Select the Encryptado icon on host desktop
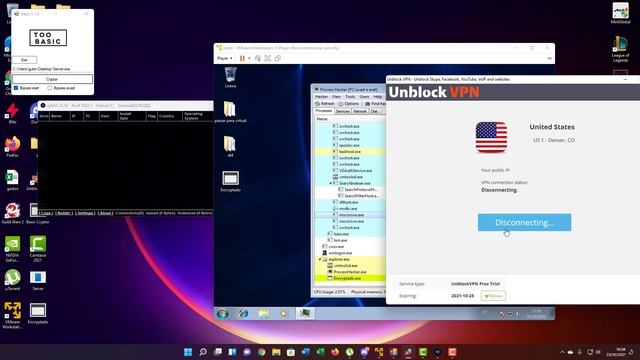Image resolution: width=640 pixels, height=360 pixels. tap(38, 313)
